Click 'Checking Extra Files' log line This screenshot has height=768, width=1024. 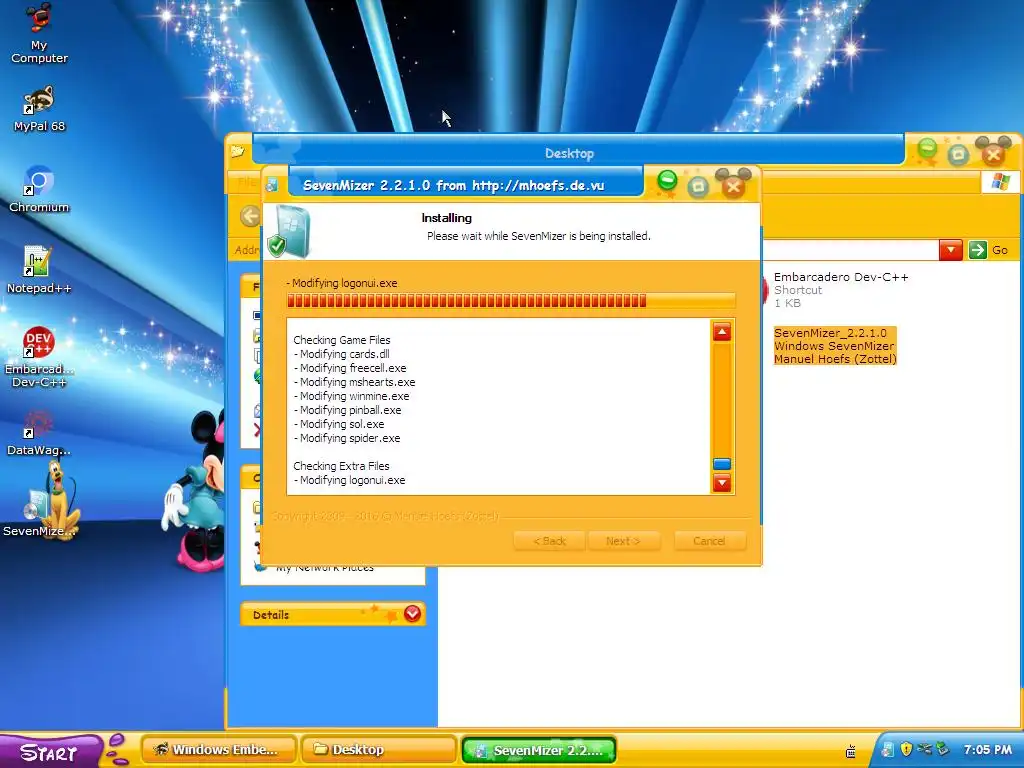click(x=341, y=466)
